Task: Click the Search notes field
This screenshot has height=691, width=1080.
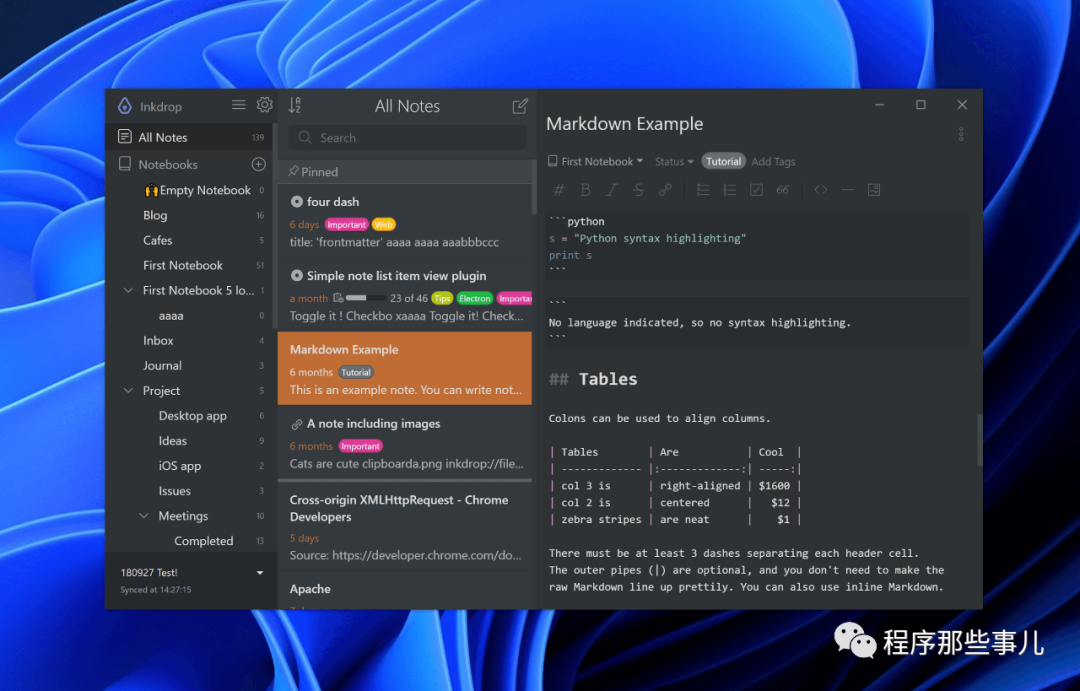Action: (408, 138)
